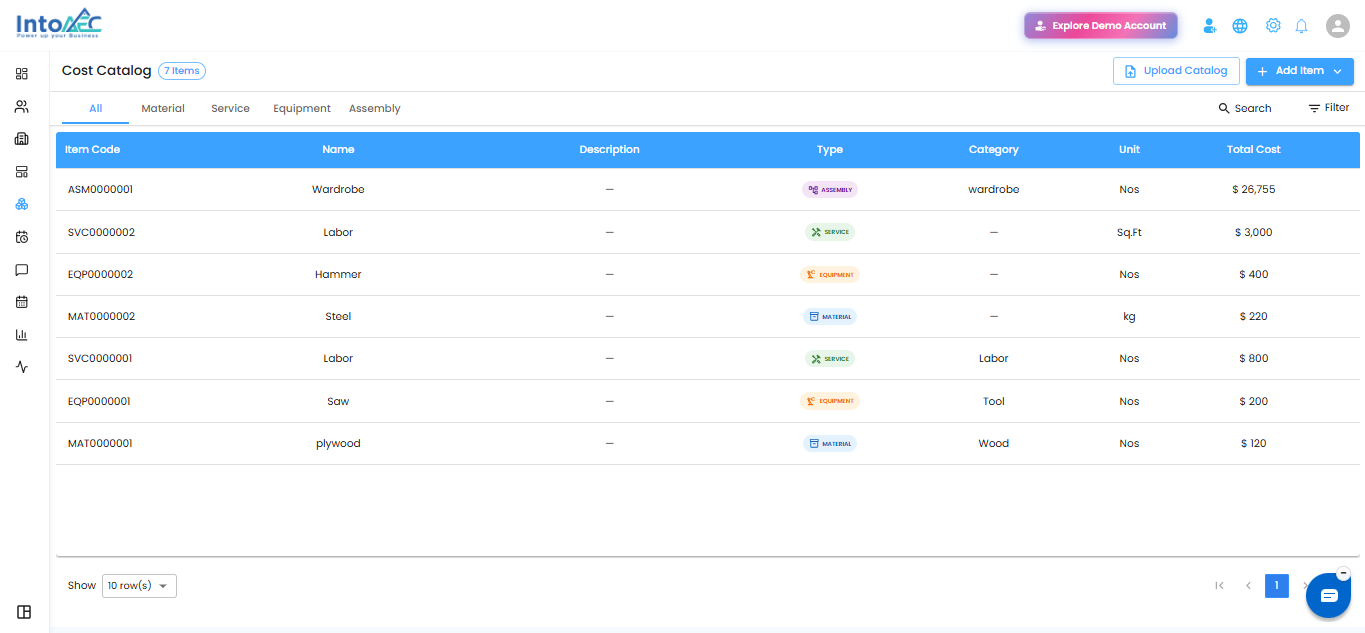Click the $ 26,755 total cost
The height and width of the screenshot is (633, 1365).
point(1254,190)
